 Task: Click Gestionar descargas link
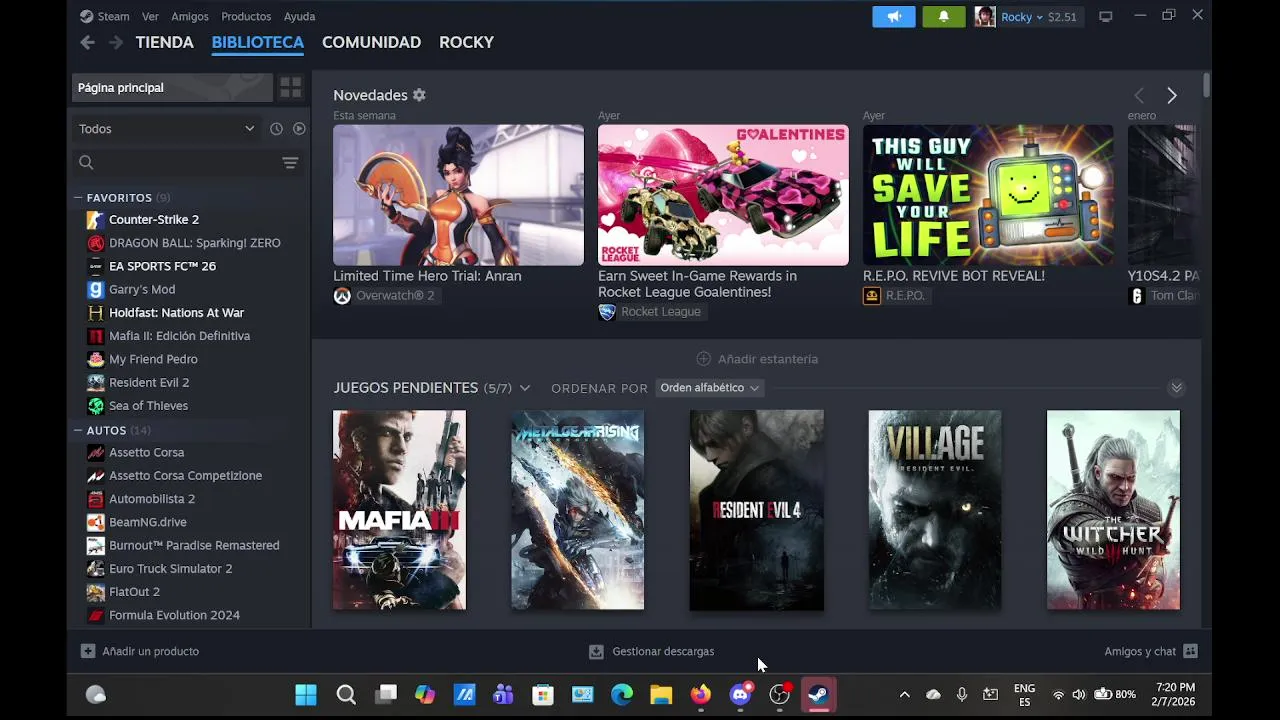pyautogui.click(x=663, y=652)
